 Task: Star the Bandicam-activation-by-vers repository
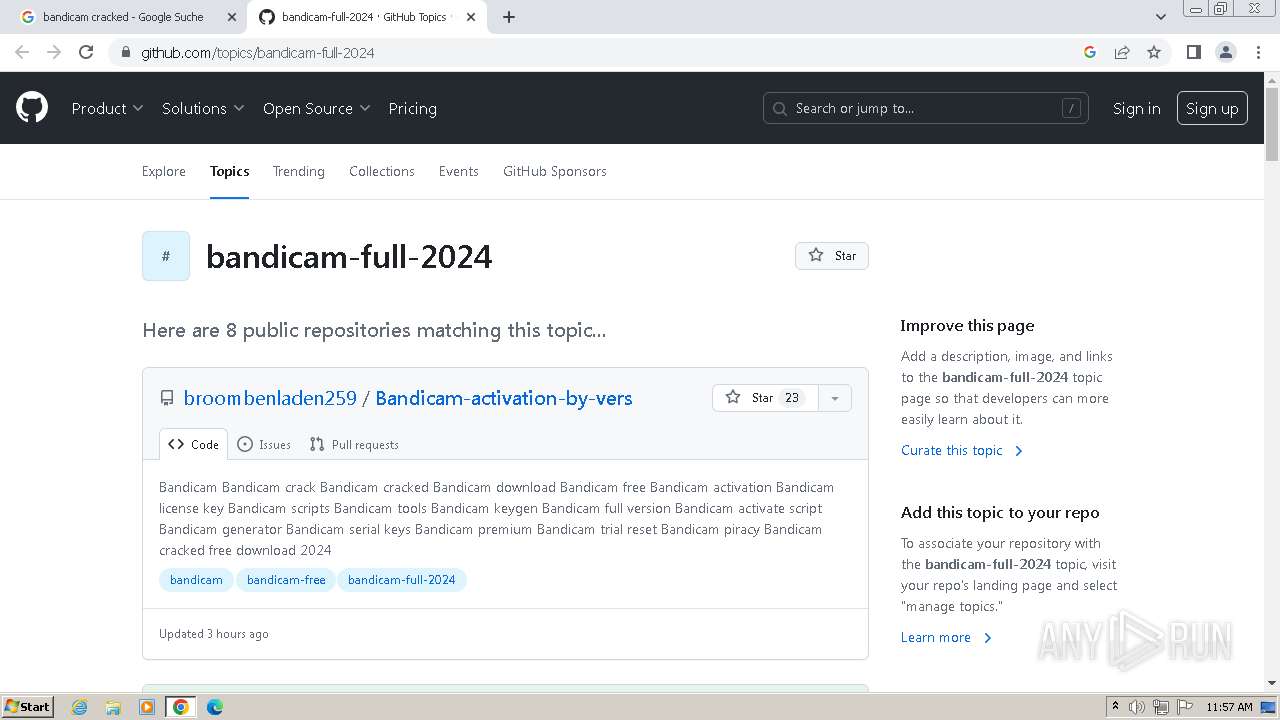point(765,398)
